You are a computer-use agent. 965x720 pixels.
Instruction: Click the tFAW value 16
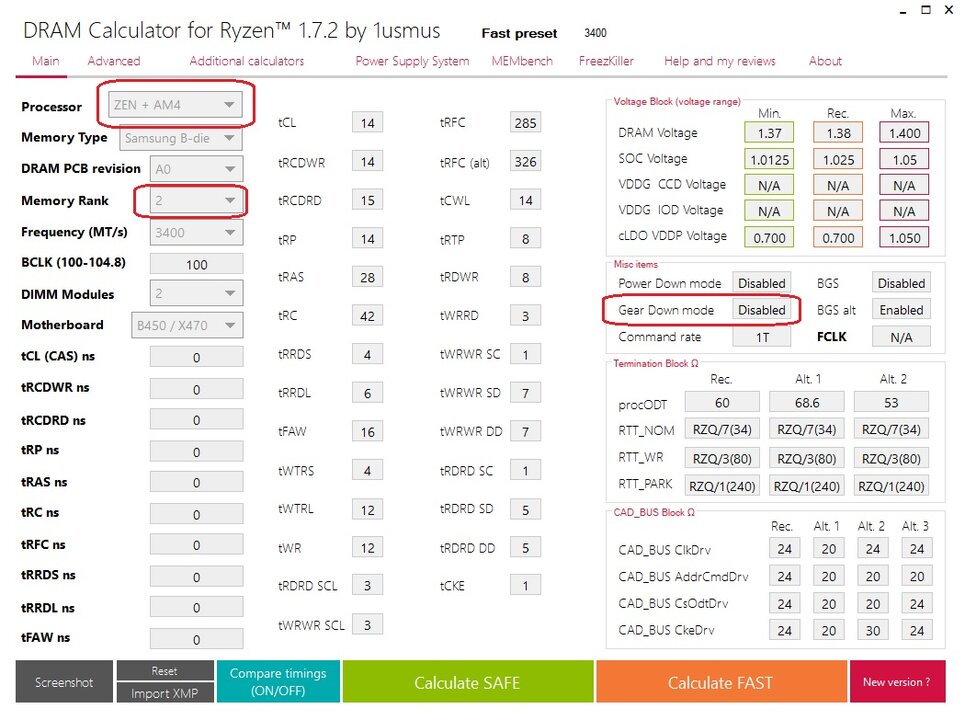pyautogui.click(x=367, y=431)
